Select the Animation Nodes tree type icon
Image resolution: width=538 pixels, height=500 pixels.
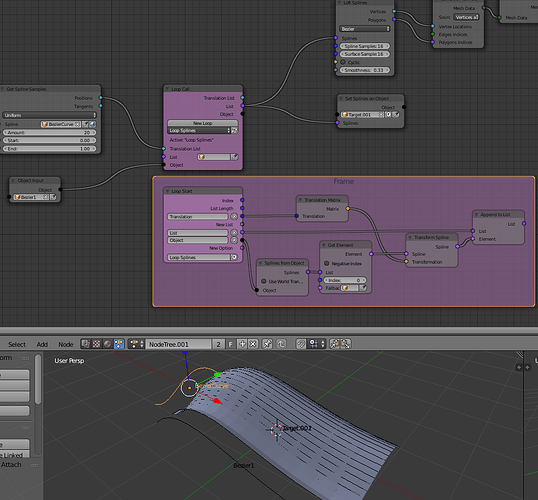pyautogui.click(x=119, y=344)
